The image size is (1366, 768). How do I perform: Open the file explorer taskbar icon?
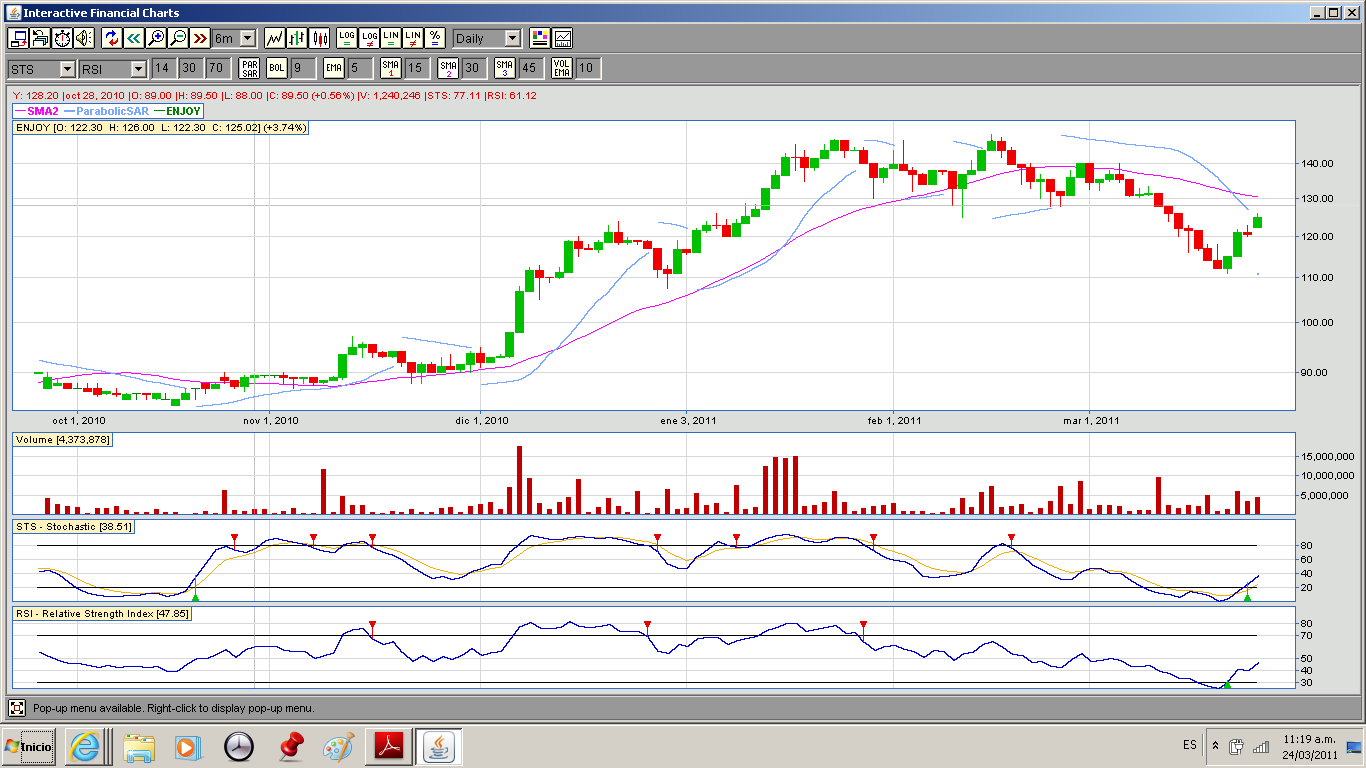139,746
